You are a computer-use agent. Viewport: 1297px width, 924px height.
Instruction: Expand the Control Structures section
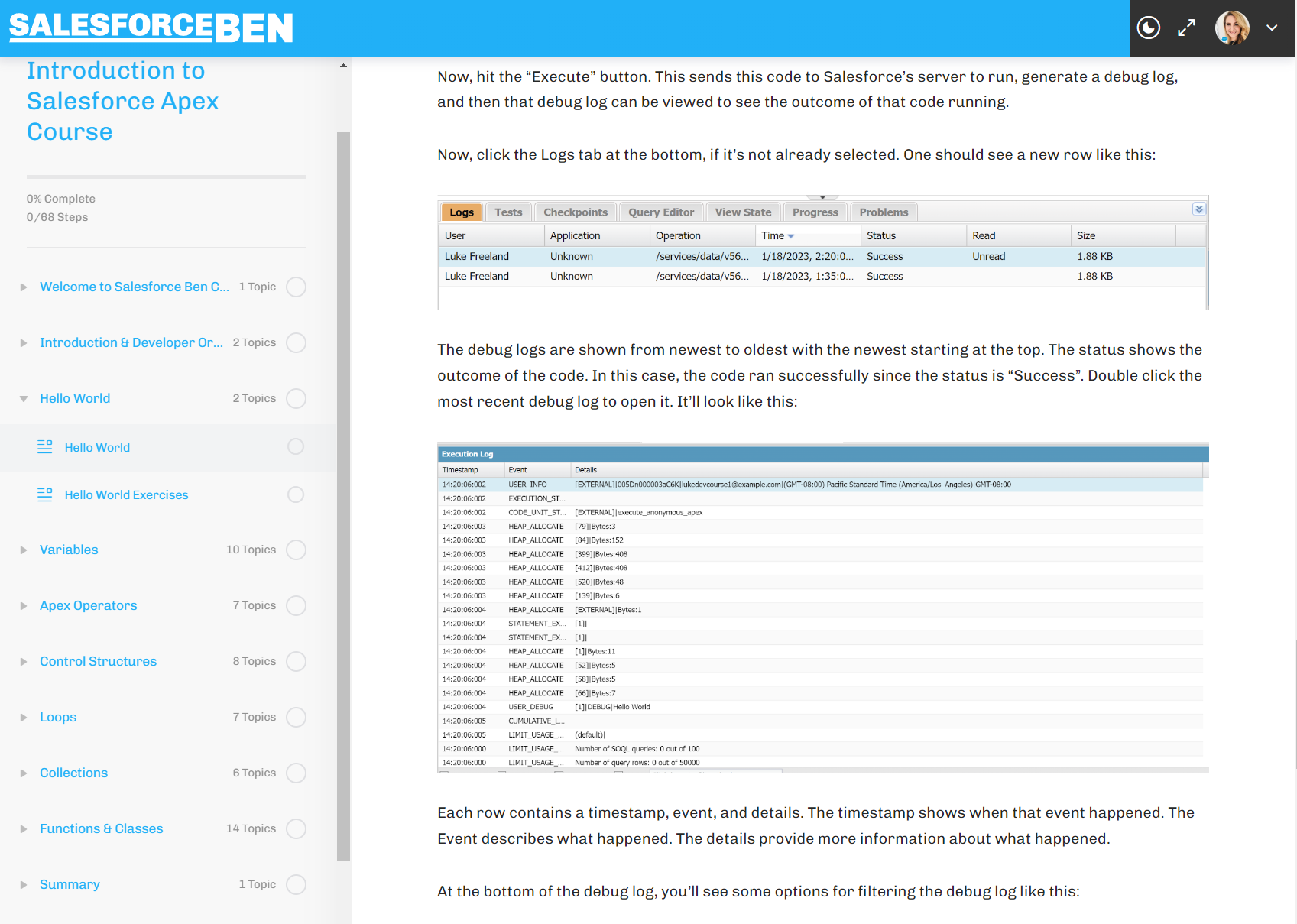point(24,662)
